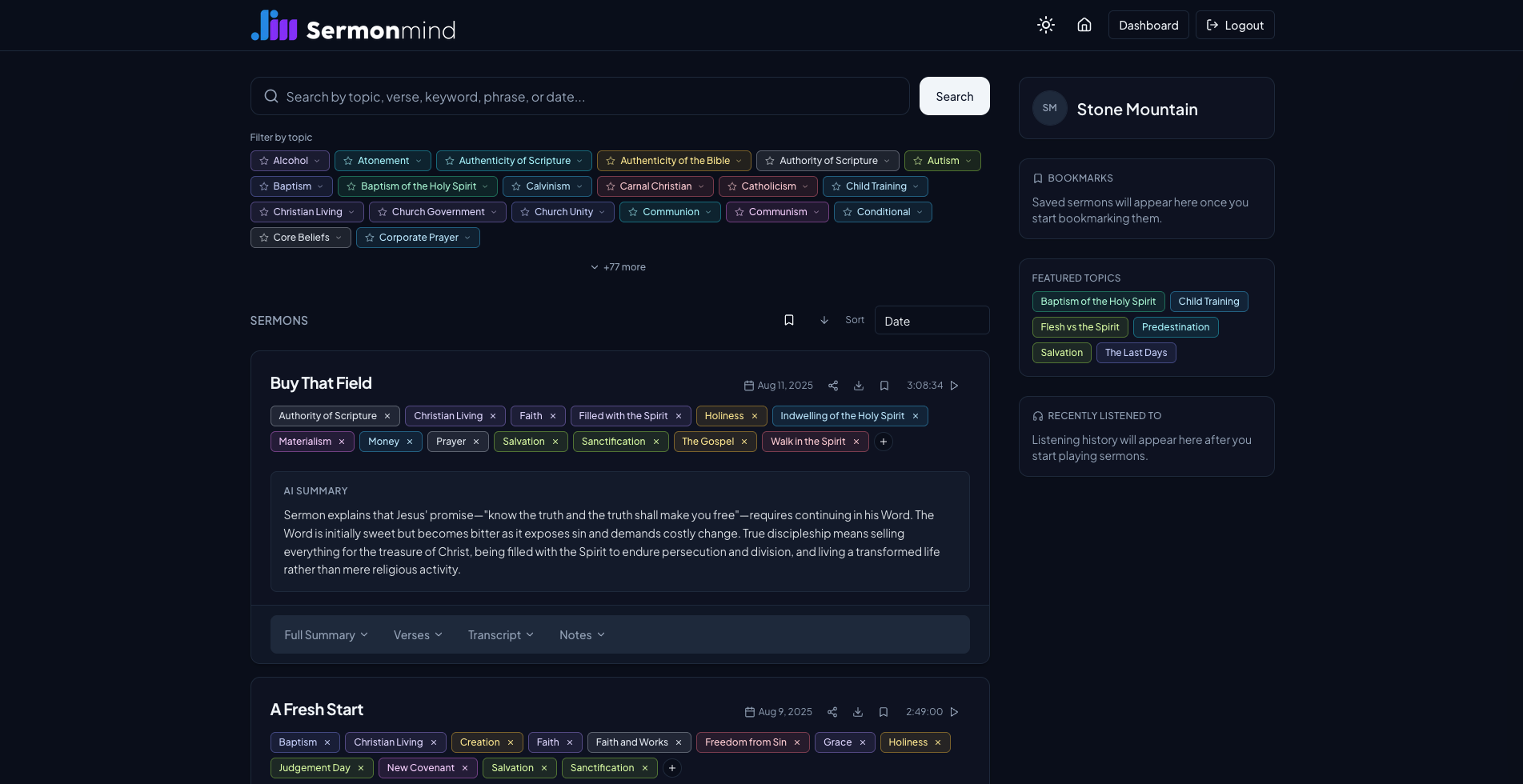Screen dimensions: 1523x784
Task: Focus the sermon search input field
Action: pos(579,96)
